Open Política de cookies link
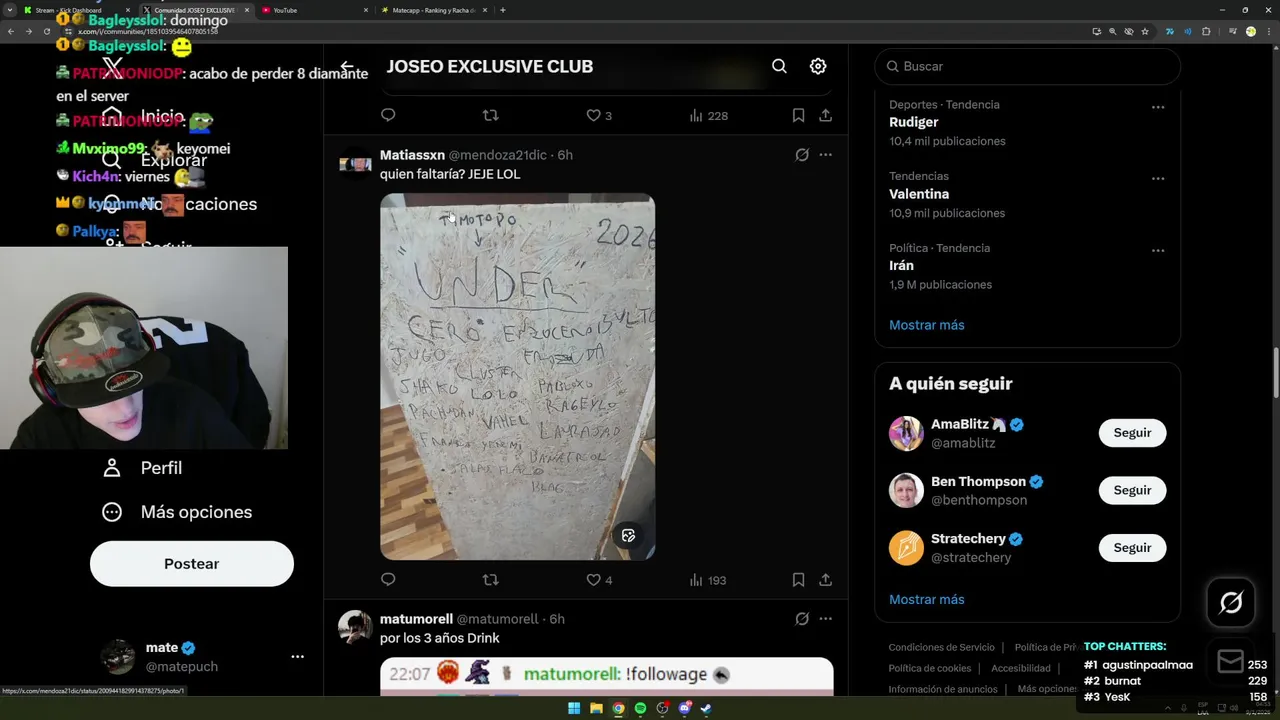This screenshot has width=1280, height=720. [929, 668]
